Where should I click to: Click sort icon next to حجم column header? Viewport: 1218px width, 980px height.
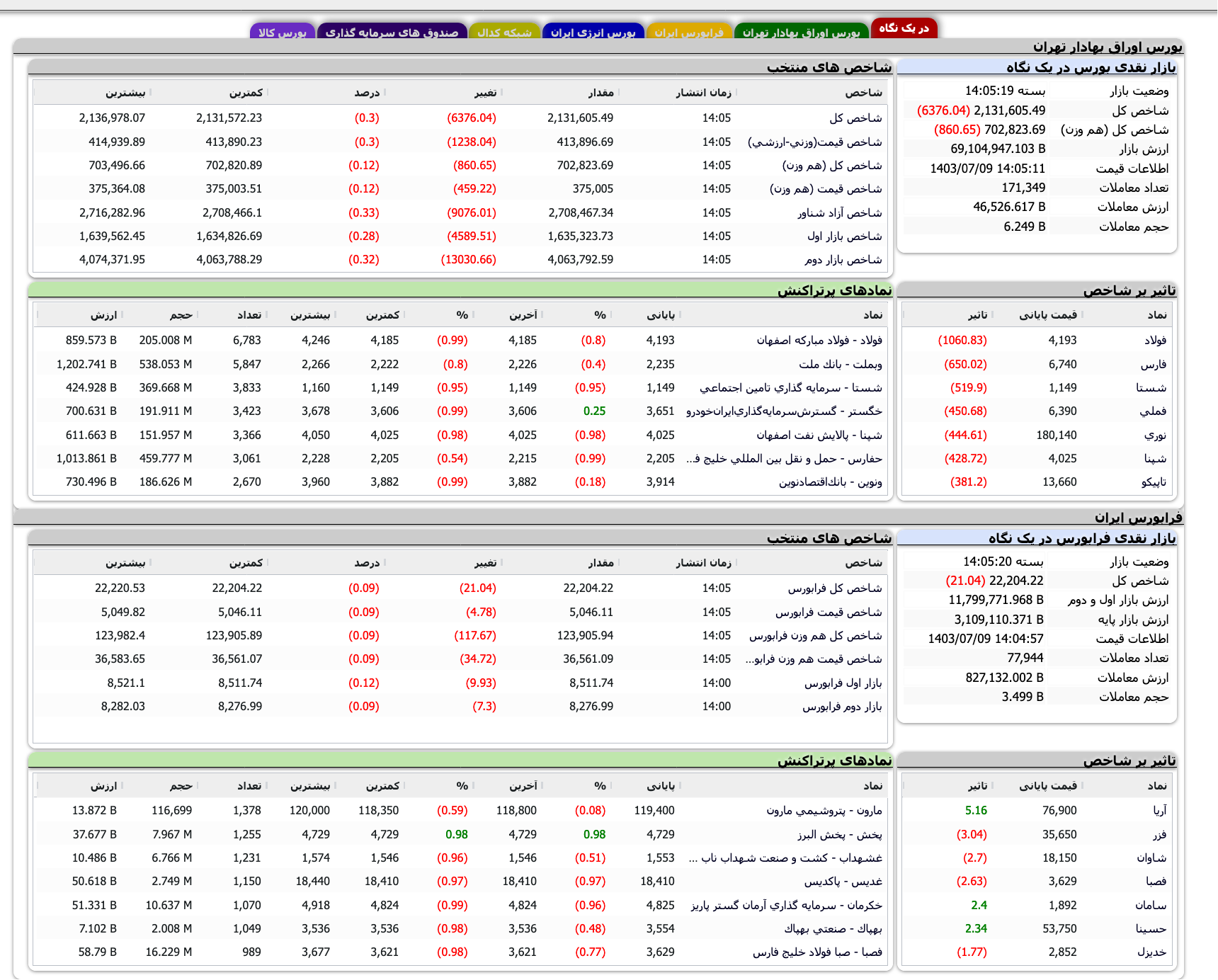click(x=196, y=314)
